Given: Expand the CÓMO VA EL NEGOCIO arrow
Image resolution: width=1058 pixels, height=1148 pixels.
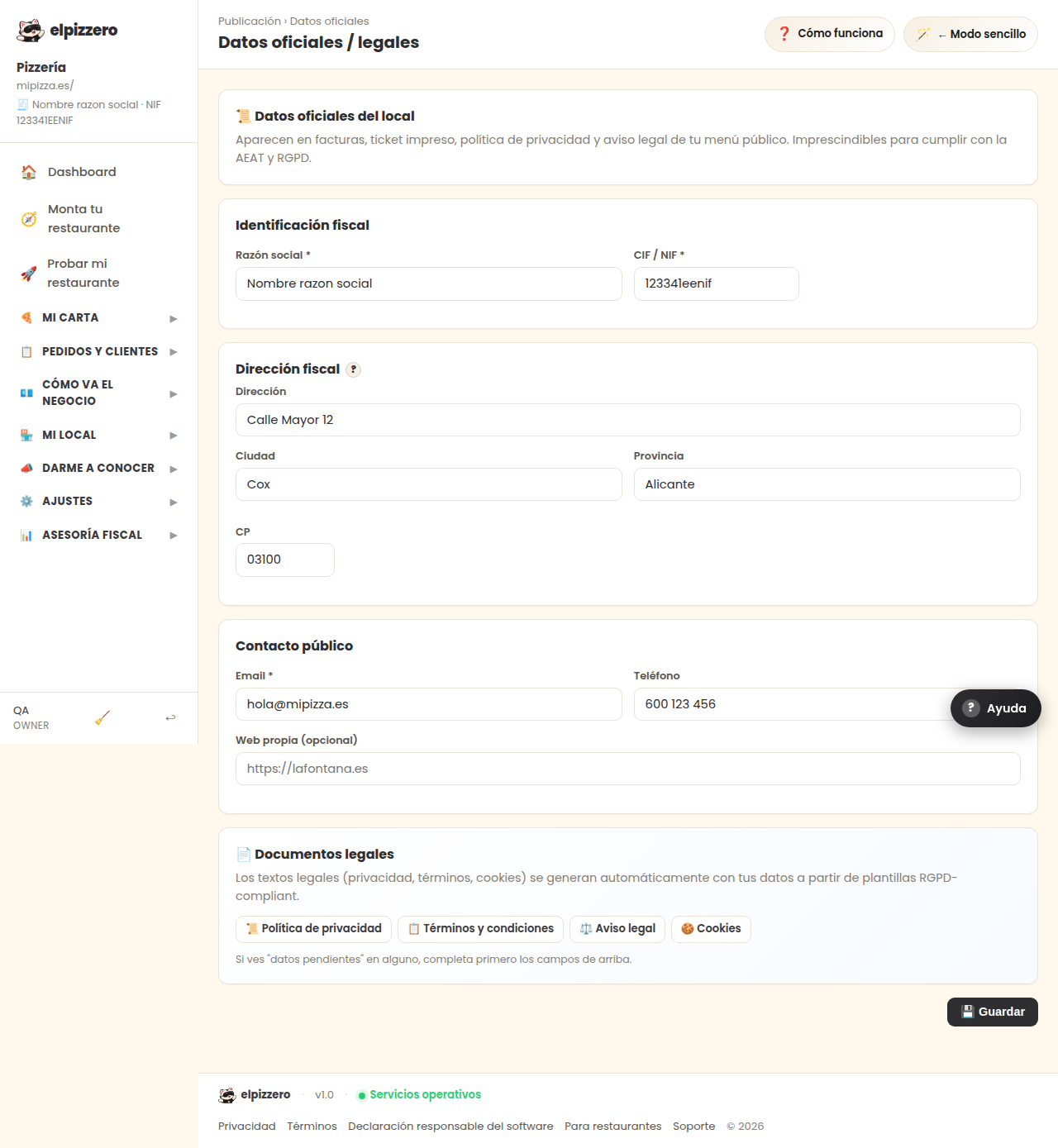Looking at the screenshot, I should (x=174, y=393).
